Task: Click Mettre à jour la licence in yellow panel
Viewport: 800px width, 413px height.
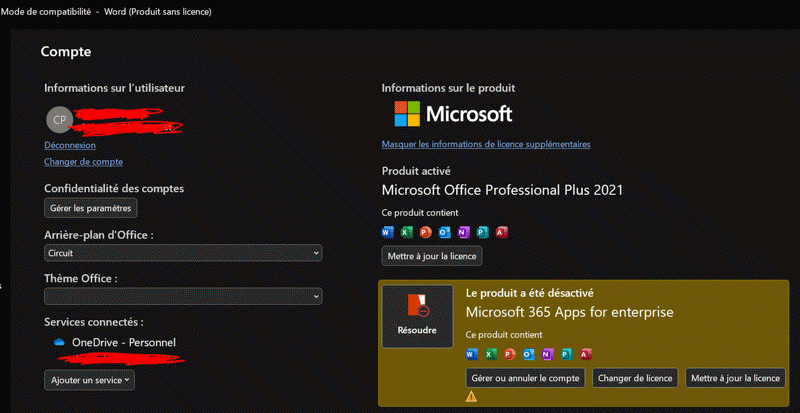Action: (735, 378)
